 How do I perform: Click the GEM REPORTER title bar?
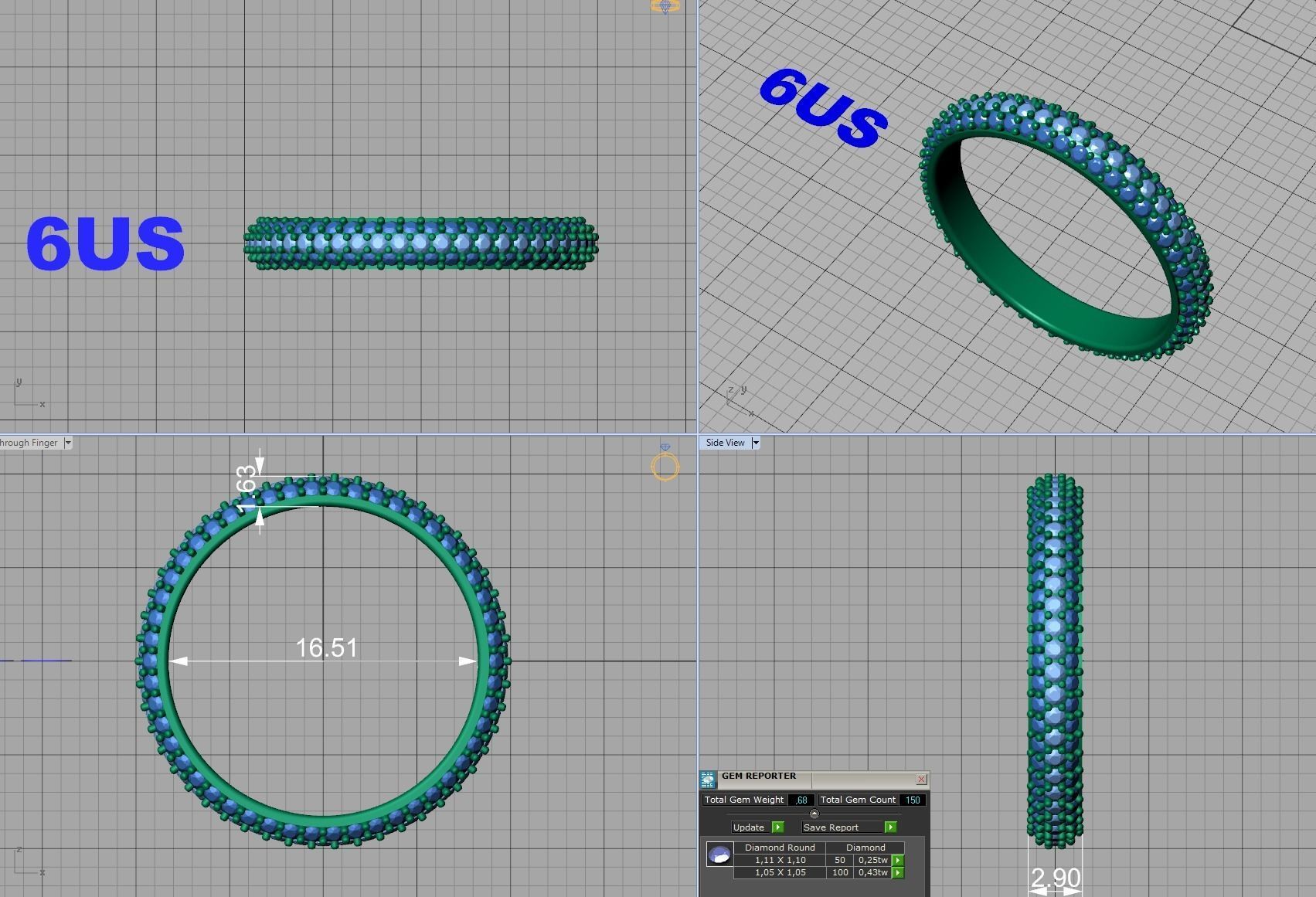(815, 779)
